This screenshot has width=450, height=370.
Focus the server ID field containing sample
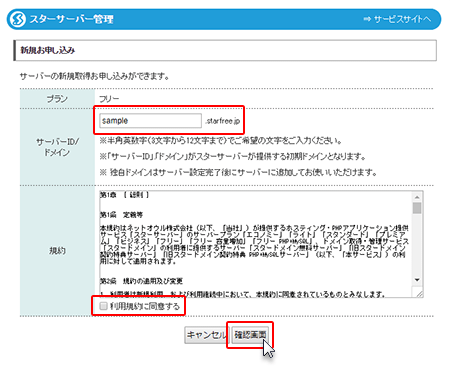click(x=150, y=121)
